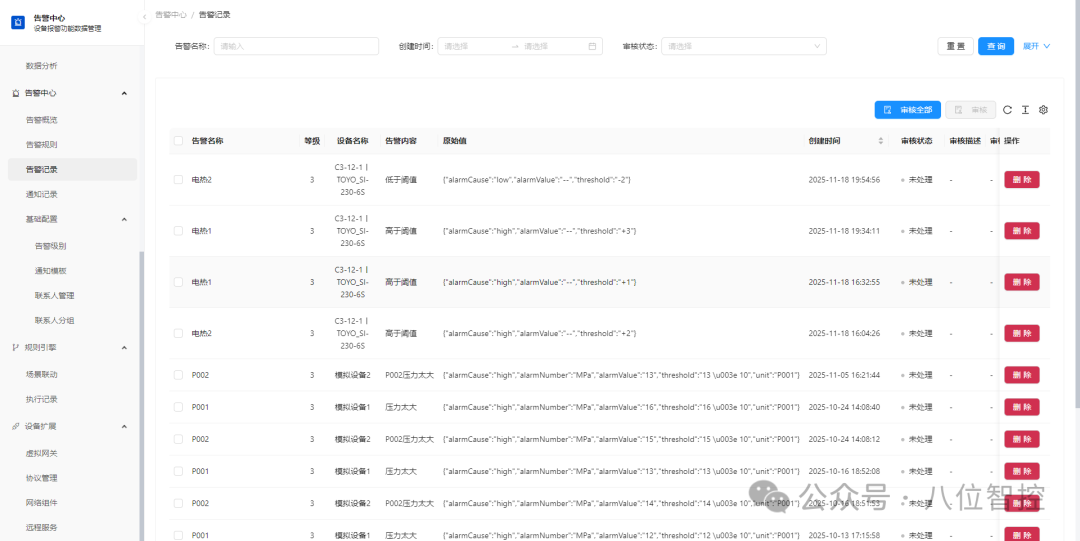Collapse sidebar with the arrow handle
The image size is (1080, 541).
coord(144,16)
